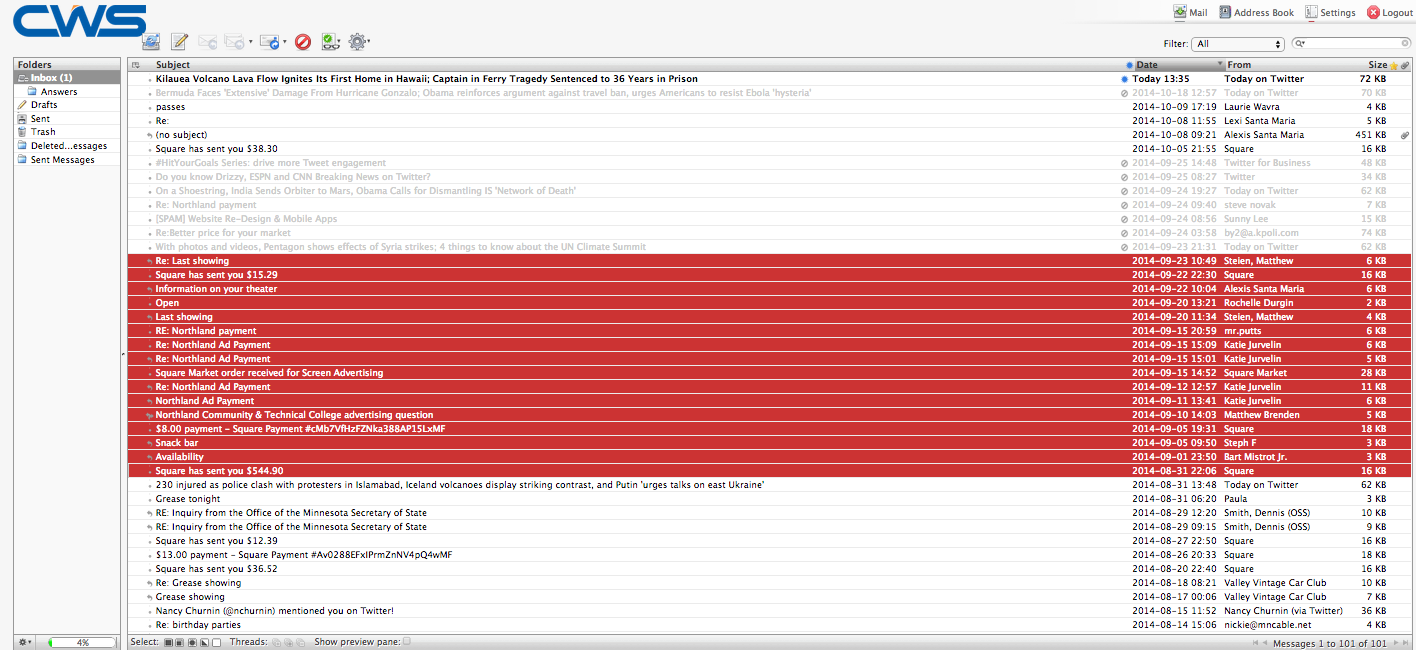Screen dimensions: 1416x650
Task: Click the Check for new messages icon
Action: click(151, 42)
